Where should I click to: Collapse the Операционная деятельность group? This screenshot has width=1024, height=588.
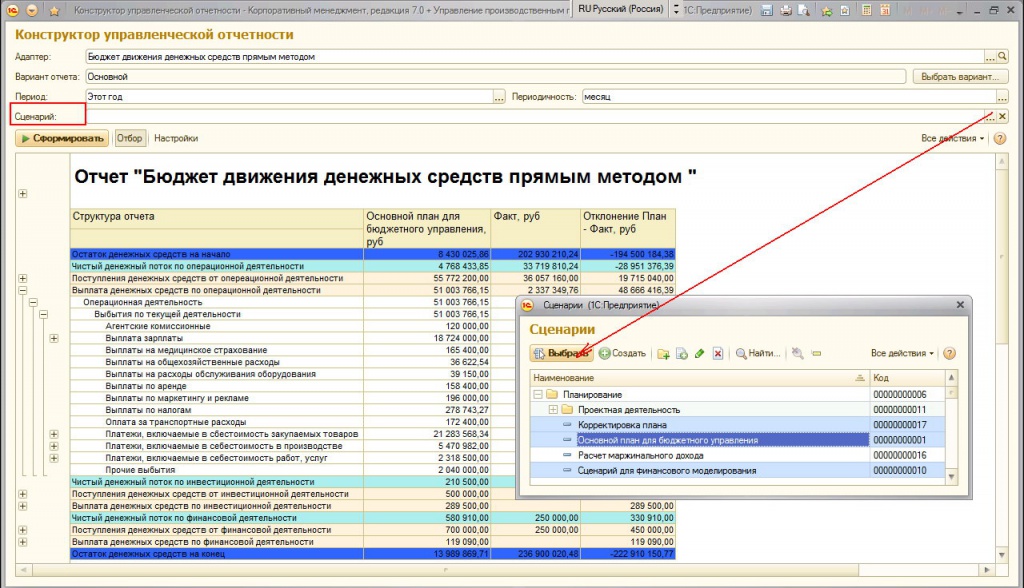pyautogui.click(x=33, y=302)
